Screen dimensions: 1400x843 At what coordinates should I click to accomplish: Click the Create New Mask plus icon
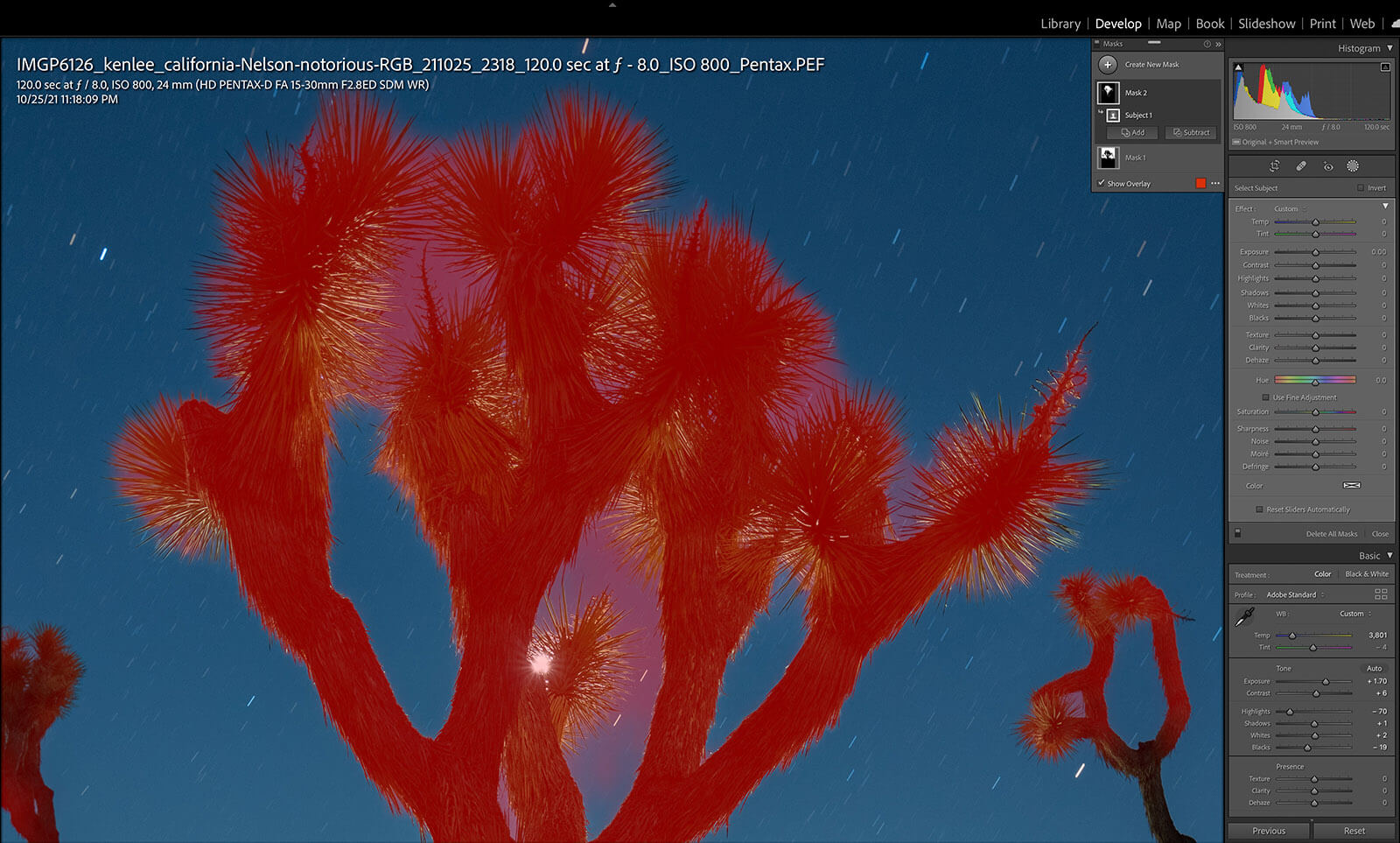[x=1108, y=64]
